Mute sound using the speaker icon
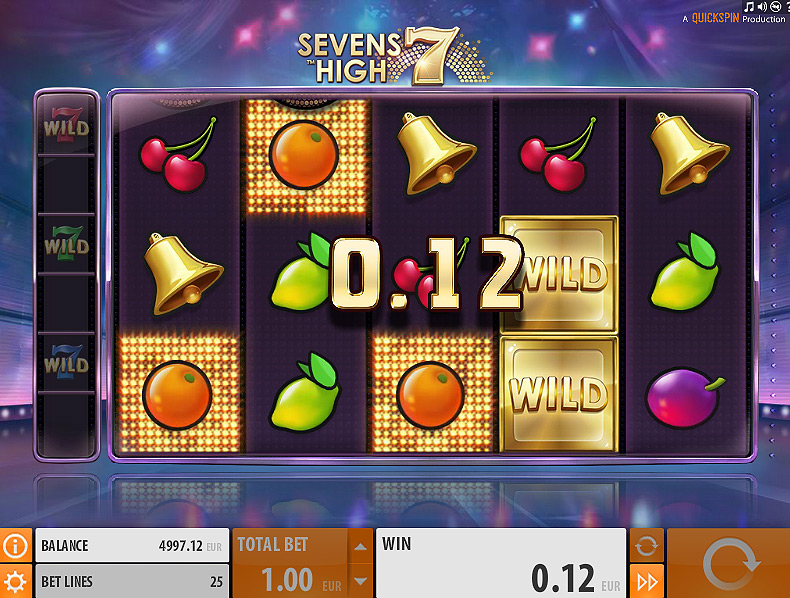The width and height of the screenshot is (790, 598). [762, 6]
